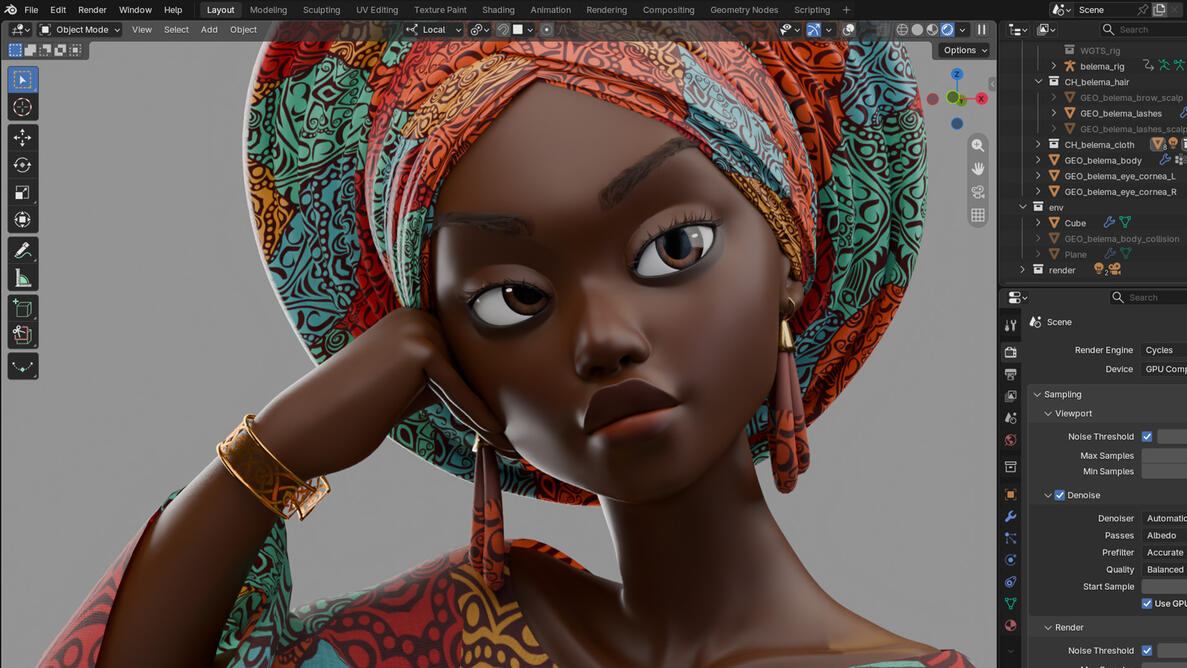Open the Render menu
Viewport: 1187px width, 668px height.
(92, 10)
